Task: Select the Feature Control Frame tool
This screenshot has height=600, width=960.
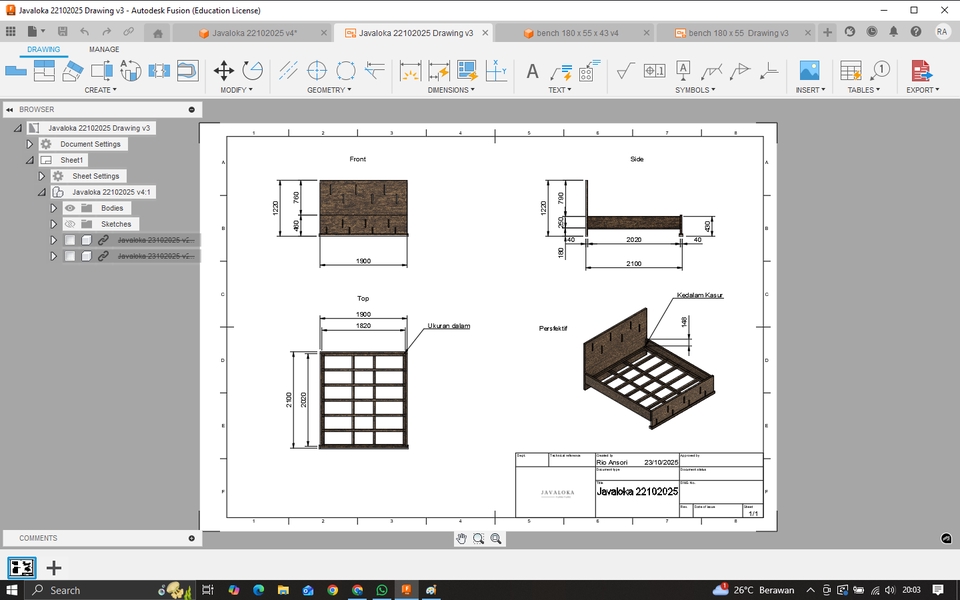Action: click(x=654, y=71)
